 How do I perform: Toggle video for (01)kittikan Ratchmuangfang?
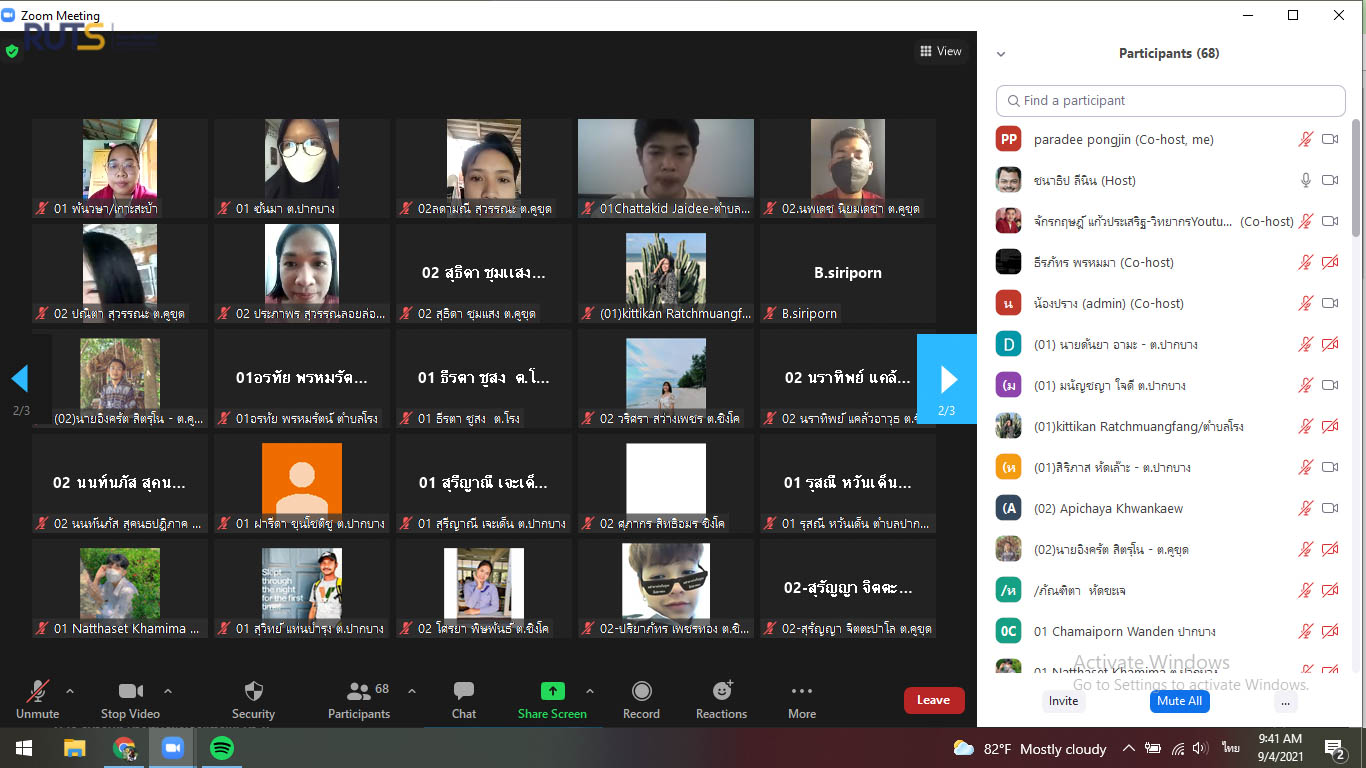pyautogui.click(x=1330, y=426)
